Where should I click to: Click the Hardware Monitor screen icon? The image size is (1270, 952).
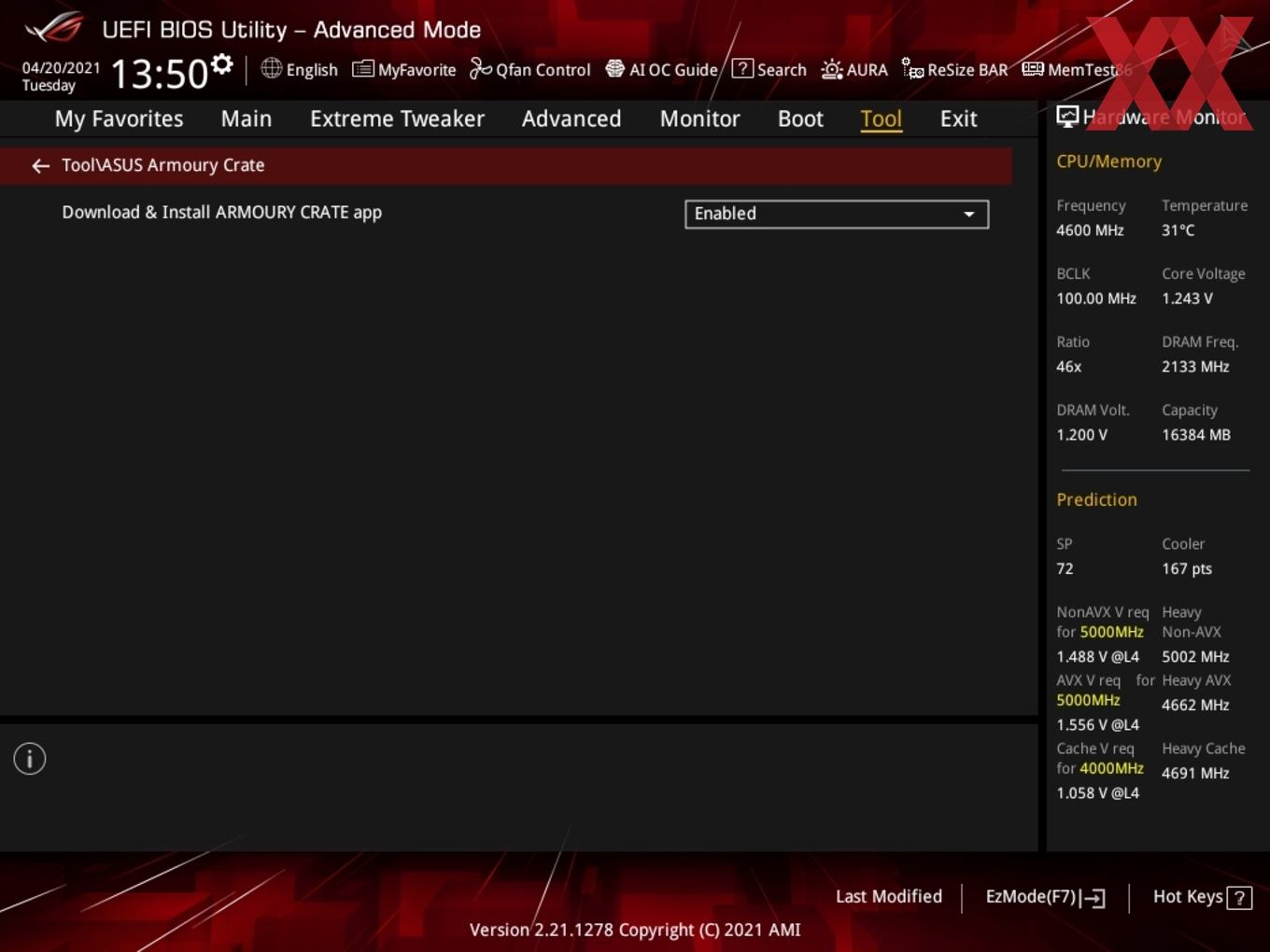tap(1067, 117)
